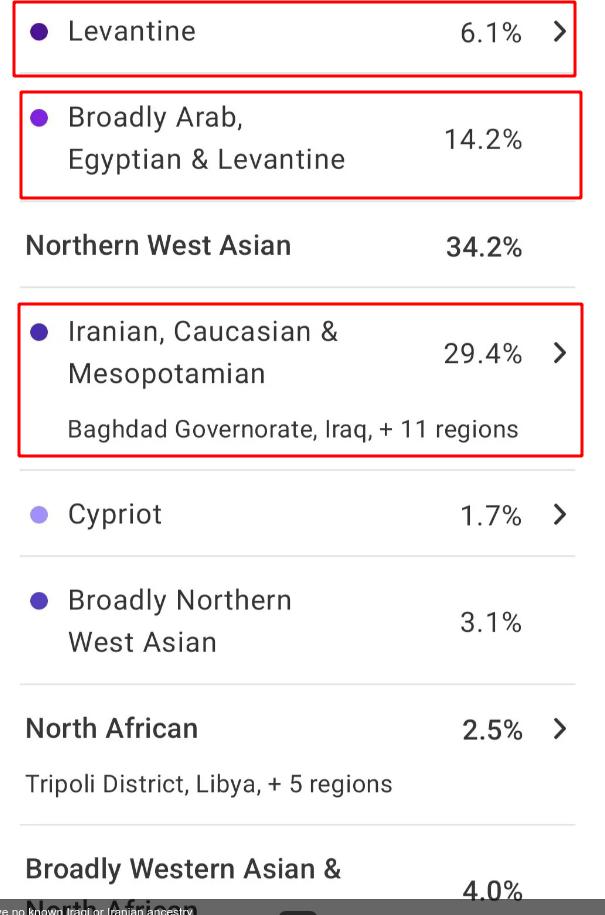
Task: Click the dot beside Iranian, Caucasian & Mesopotamian
Action: [39, 332]
